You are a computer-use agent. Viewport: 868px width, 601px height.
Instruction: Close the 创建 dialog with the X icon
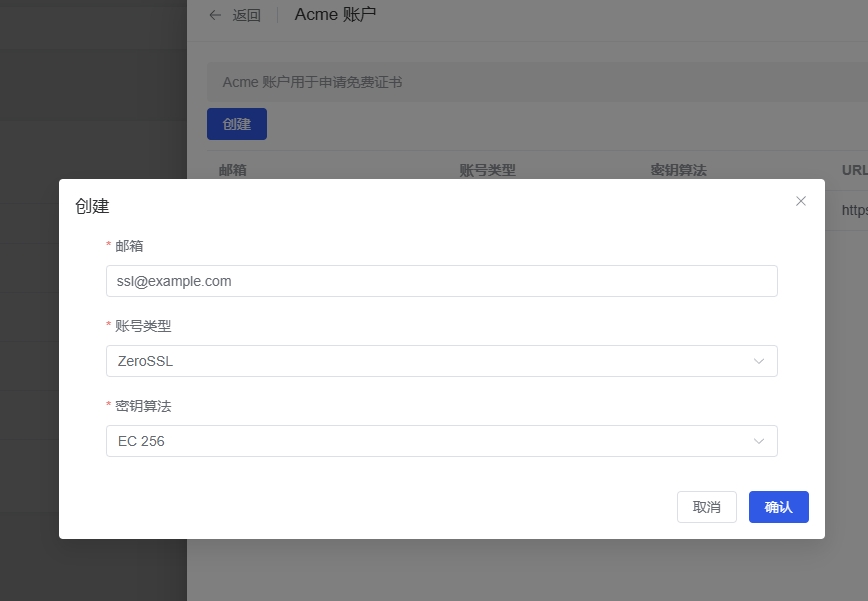(x=800, y=201)
